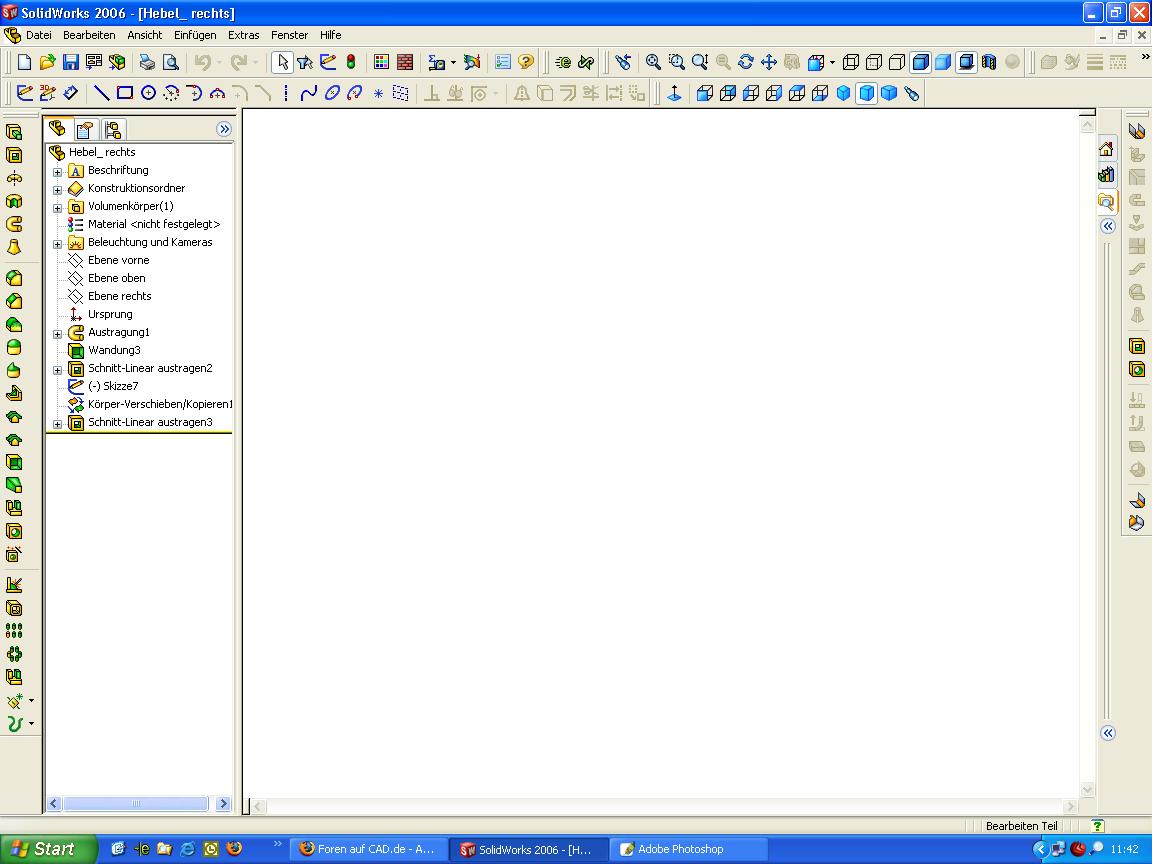Open Help with the question mark icon
This screenshot has width=1152, height=864.
525,62
